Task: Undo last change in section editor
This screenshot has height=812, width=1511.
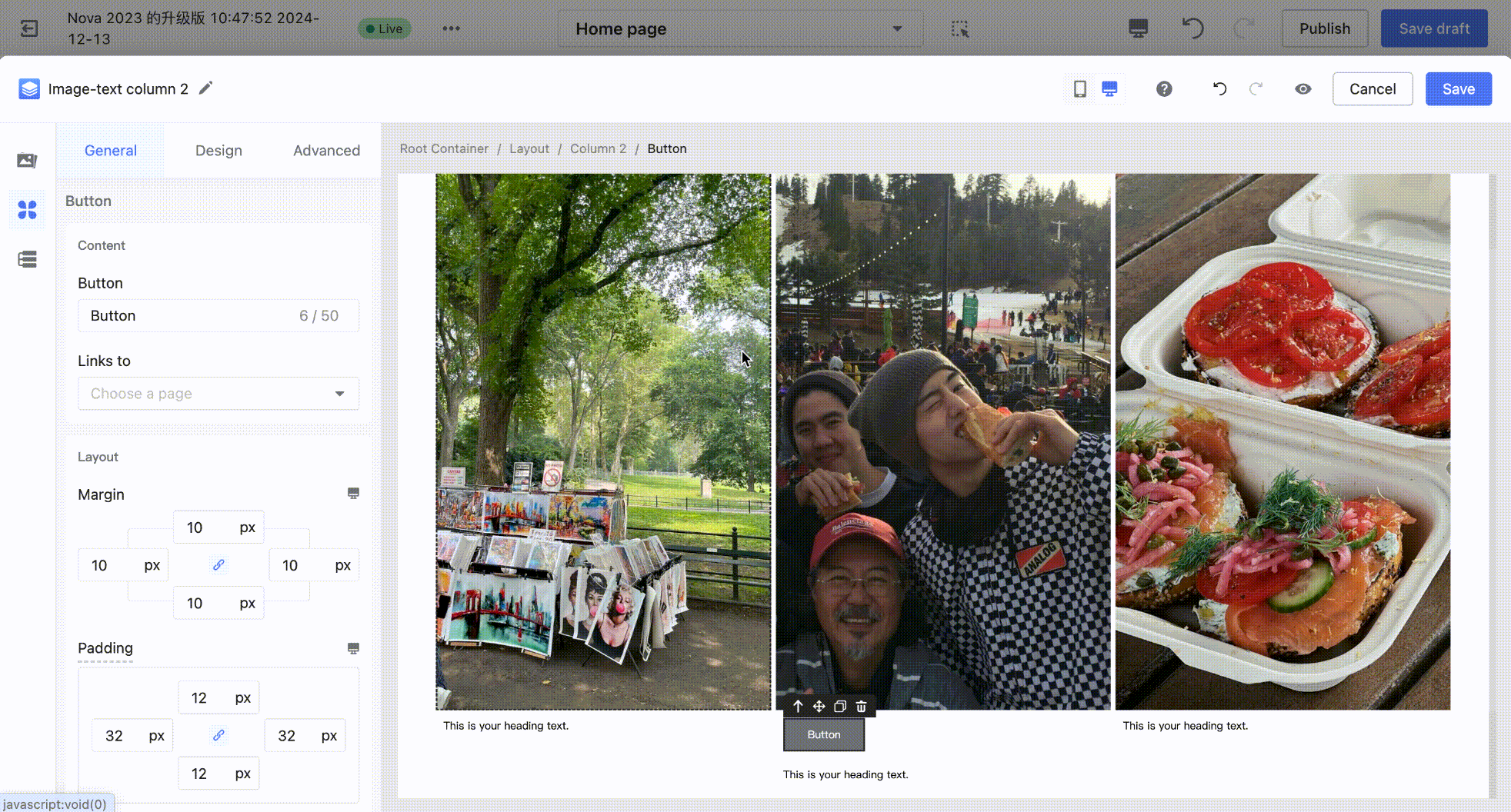Action: point(1219,89)
